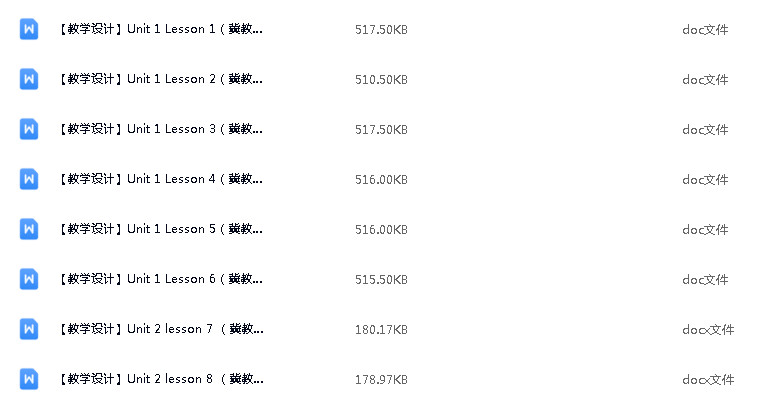Click the Word icon for Unit 1 Lesson 2
Screen dimensions: 775x405
click(x=29, y=79)
